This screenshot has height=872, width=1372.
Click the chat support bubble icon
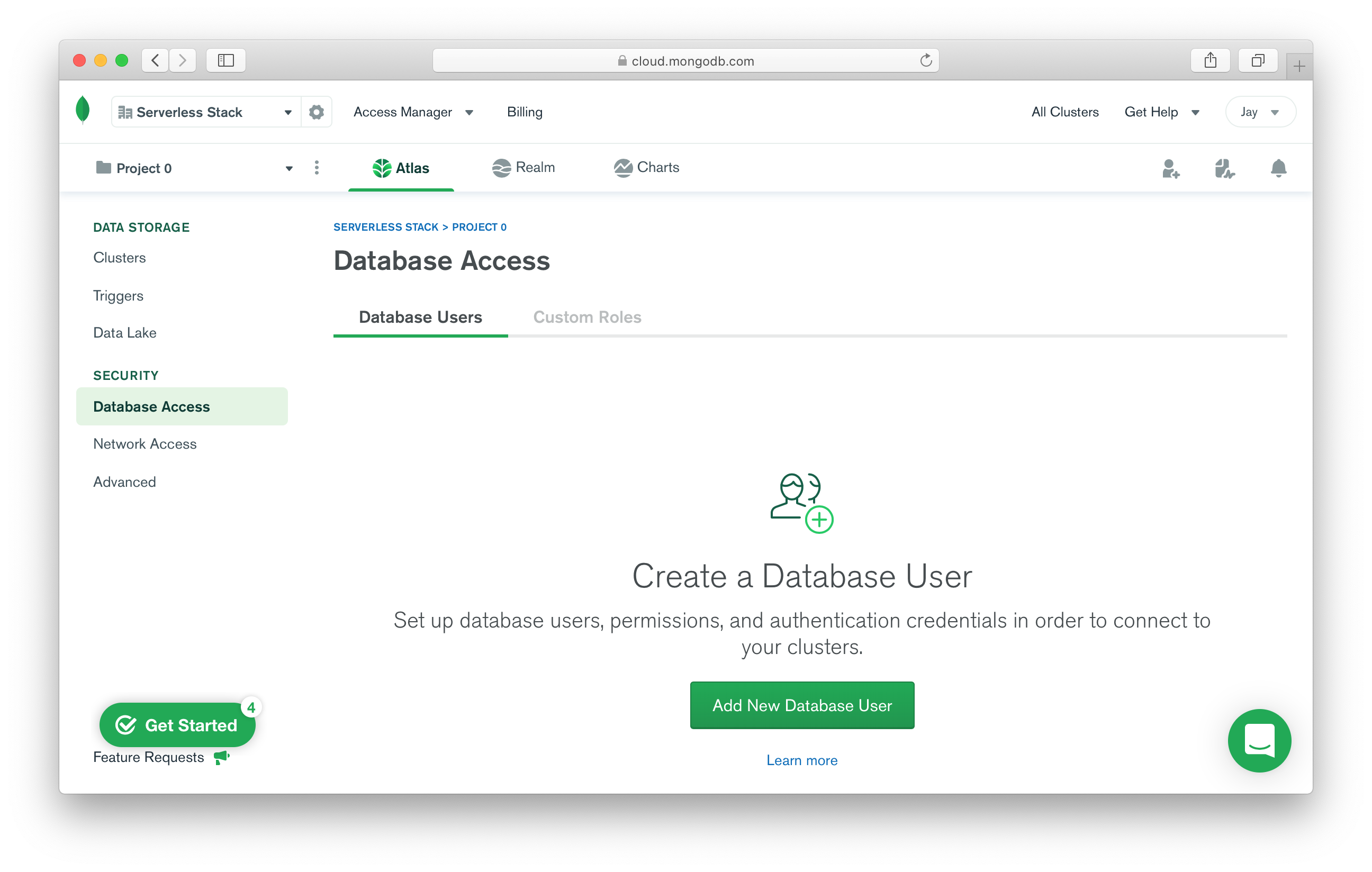tap(1258, 741)
